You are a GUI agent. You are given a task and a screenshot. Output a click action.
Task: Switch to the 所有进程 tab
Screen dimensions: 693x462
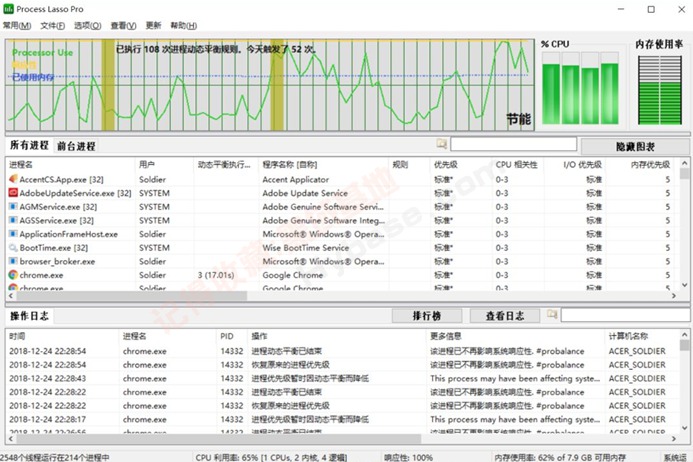(x=29, y=145)
